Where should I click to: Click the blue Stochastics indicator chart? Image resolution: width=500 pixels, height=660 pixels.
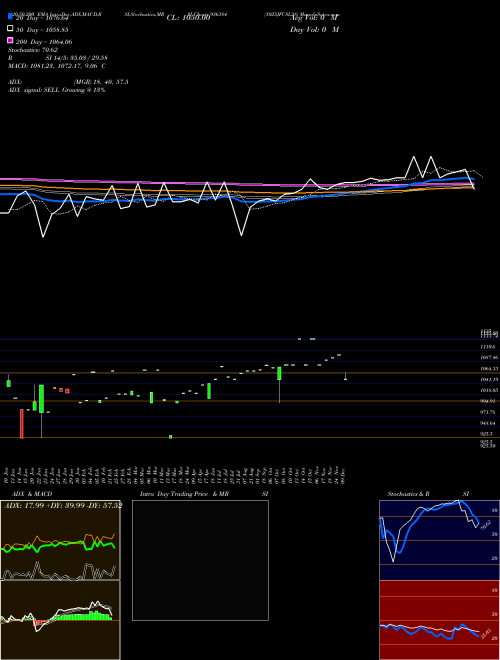coord(439,540)
